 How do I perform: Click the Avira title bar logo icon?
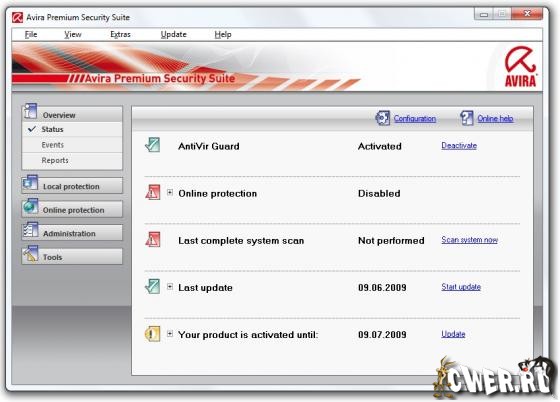point(17,17)
